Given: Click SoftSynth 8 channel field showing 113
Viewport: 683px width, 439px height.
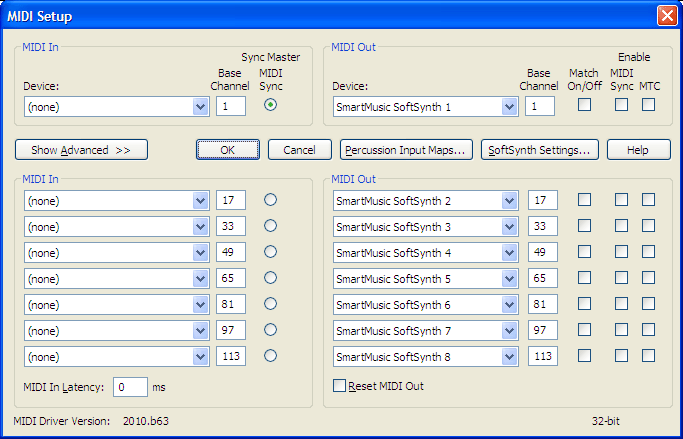Looking at the screenshot, I should pos(543,357).
